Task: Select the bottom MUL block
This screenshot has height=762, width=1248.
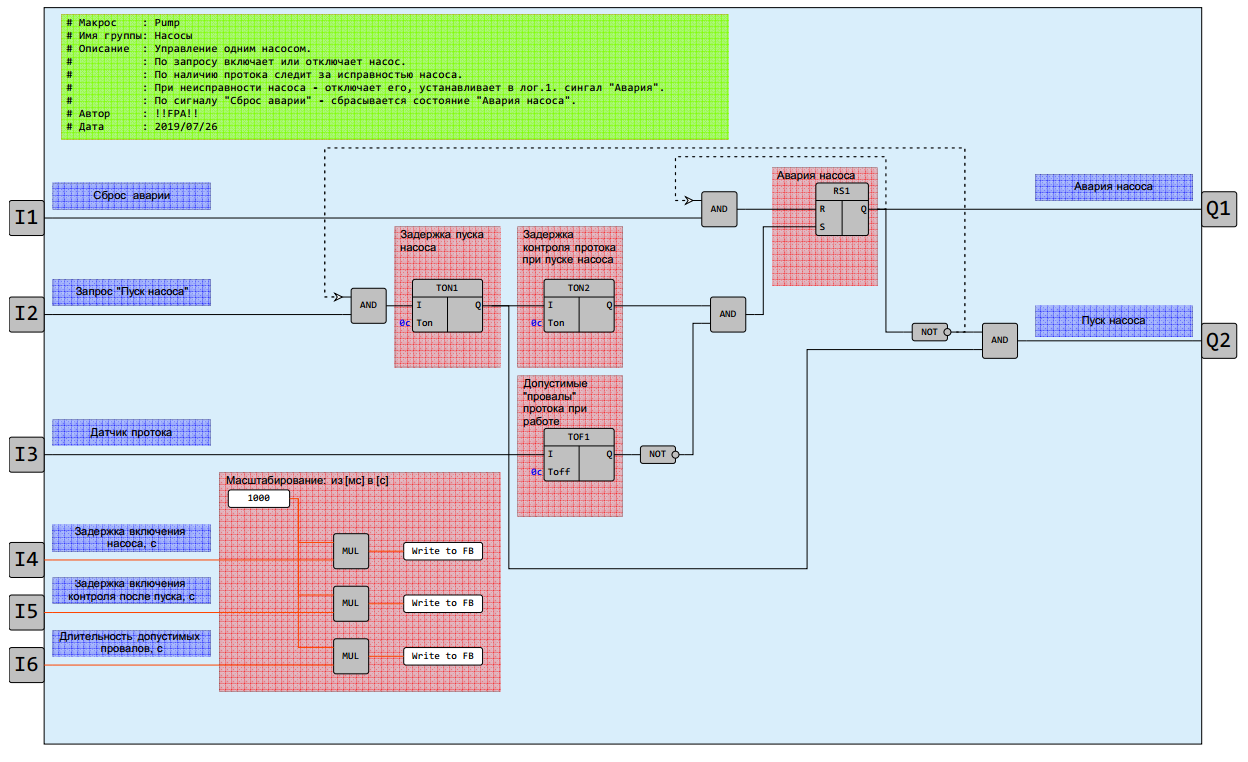Action: 350,656
